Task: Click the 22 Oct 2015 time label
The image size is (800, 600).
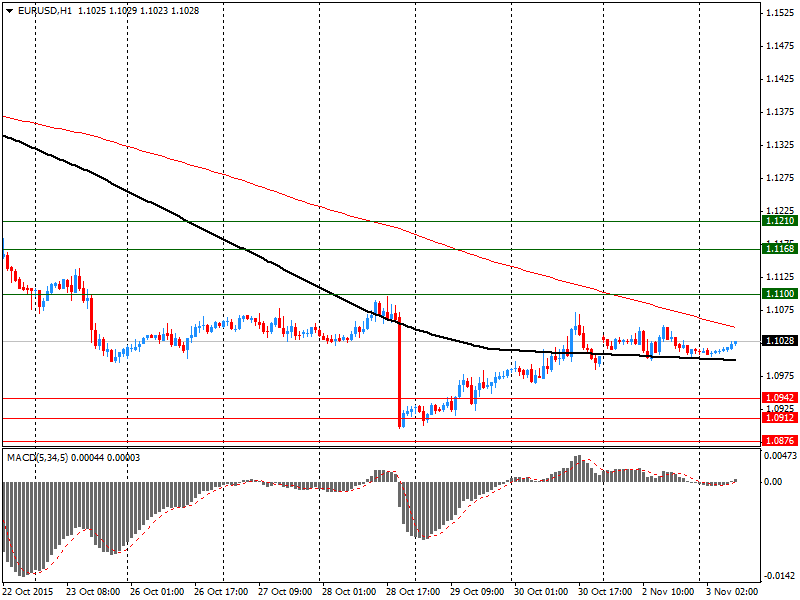Action: [x=28, y=592]
